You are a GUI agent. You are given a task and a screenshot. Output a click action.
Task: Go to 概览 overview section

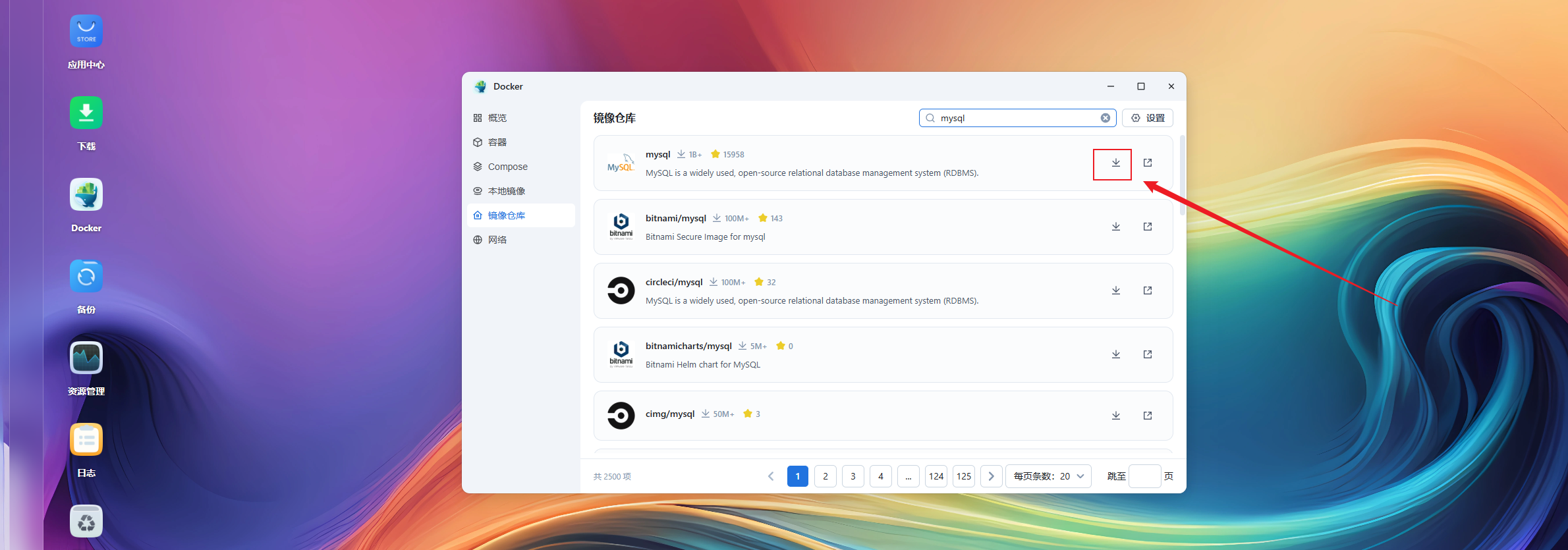tap(521, 118)
